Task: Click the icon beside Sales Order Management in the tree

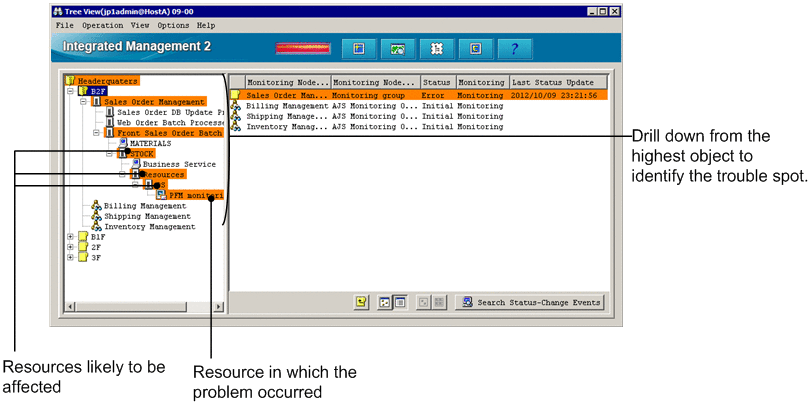Action: pyautogui.click(x=97, y=102)
